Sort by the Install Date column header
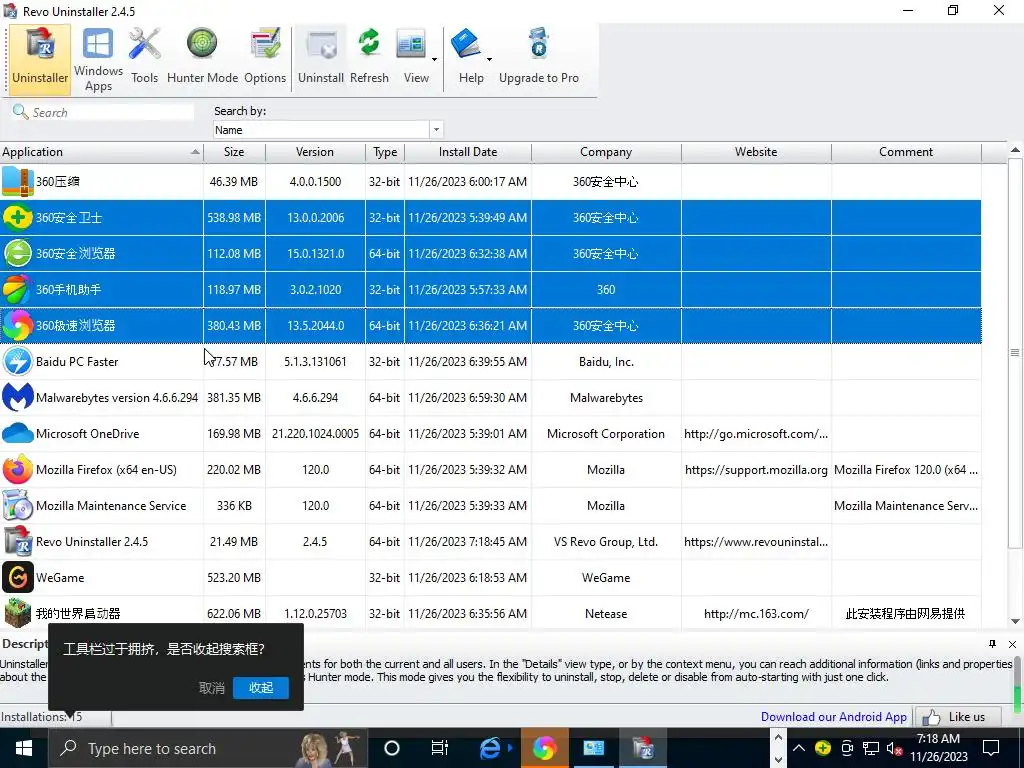The width and height of the screenshot is (1024, 768). (468, 152)
